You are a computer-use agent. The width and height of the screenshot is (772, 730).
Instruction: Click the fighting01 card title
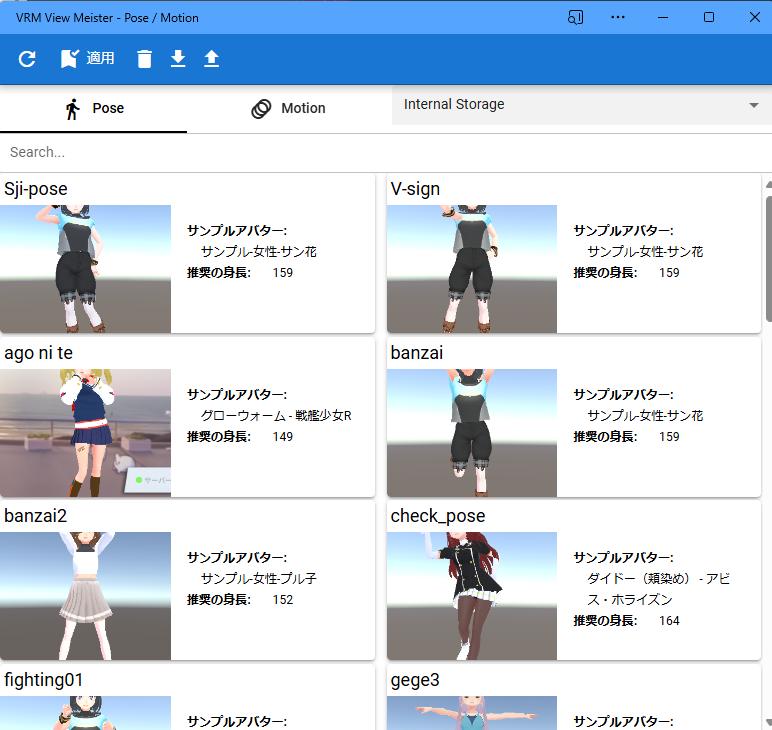(43, 680)
